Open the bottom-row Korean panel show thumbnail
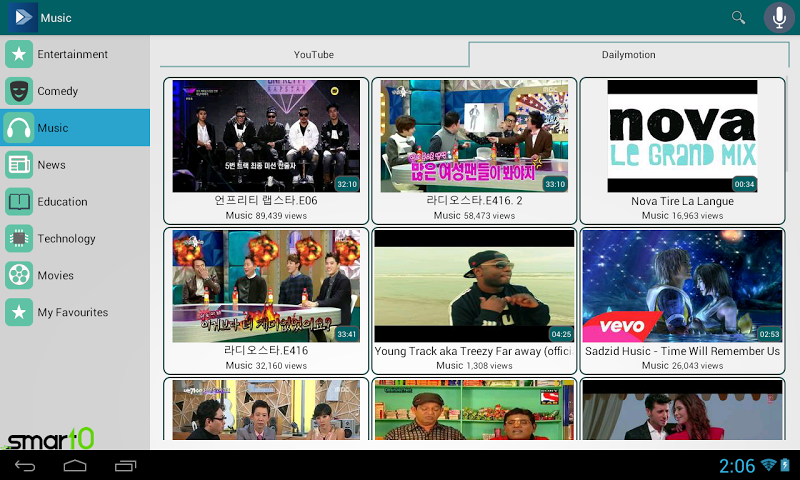800x480 pixels. [266, 410]
